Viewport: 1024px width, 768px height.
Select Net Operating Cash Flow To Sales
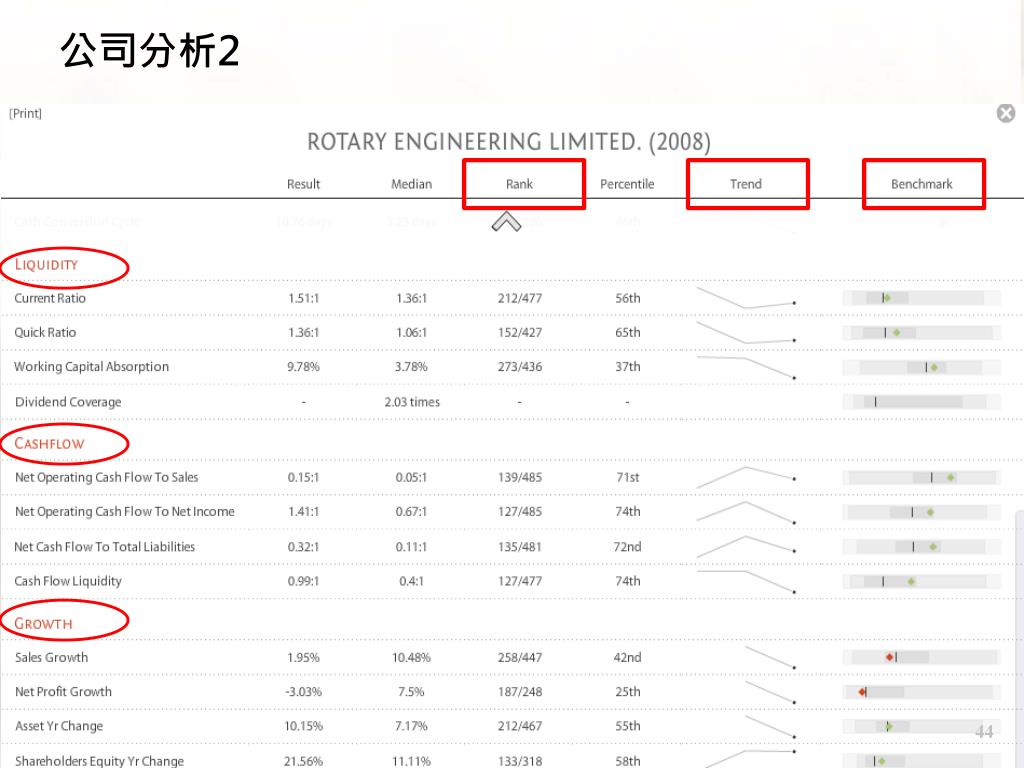(x=106, y=477)
